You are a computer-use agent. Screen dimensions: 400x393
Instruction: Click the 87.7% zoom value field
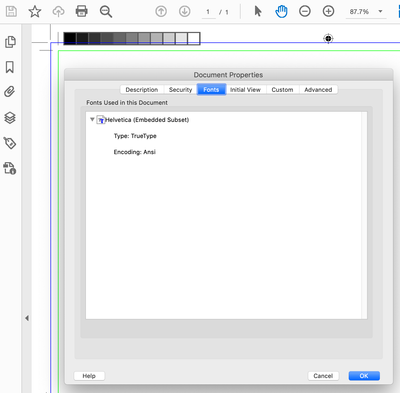coord(359,12)
